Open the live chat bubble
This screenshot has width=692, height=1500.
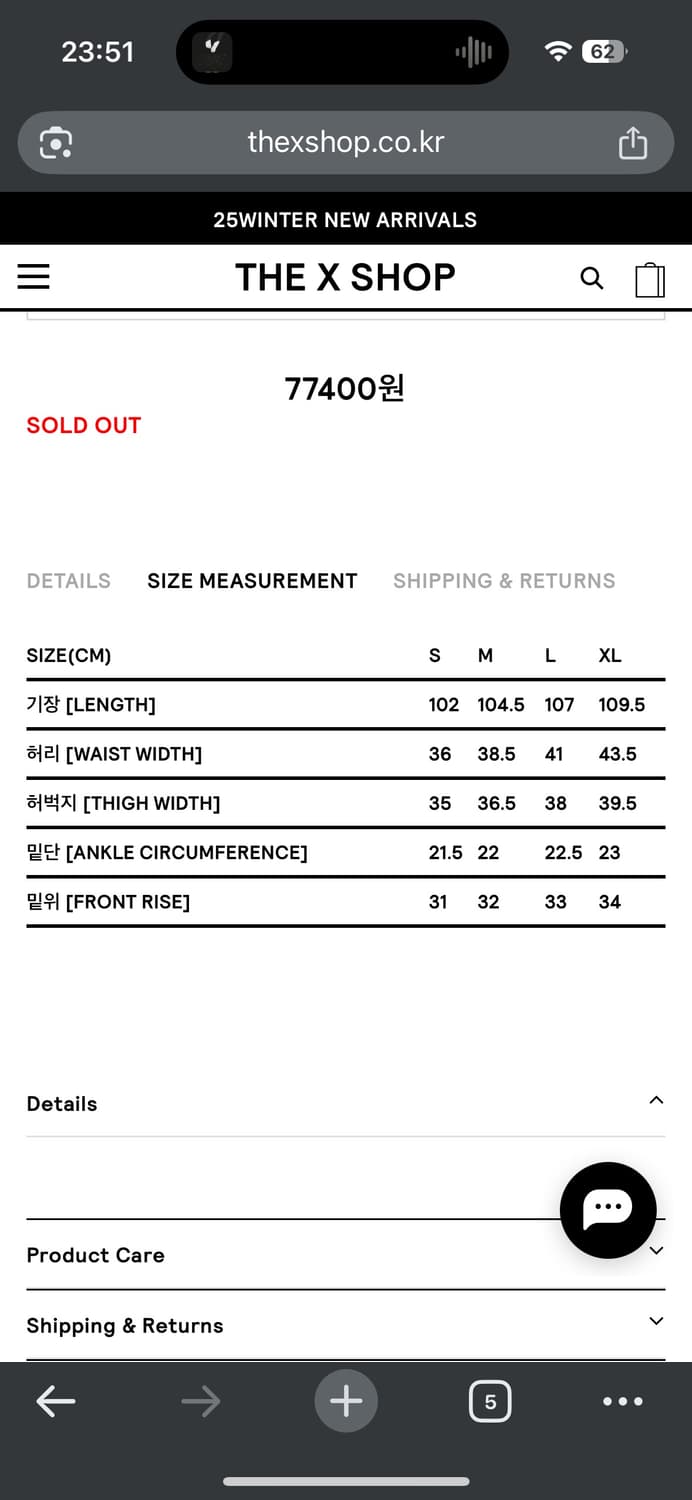tap(608, 1209)
